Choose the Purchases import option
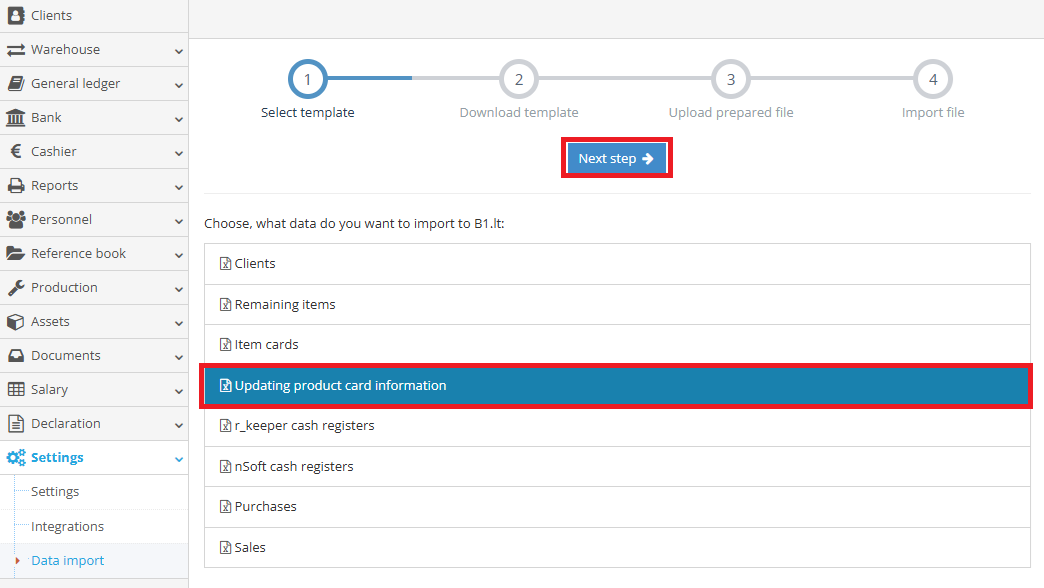 pos(265,506)
